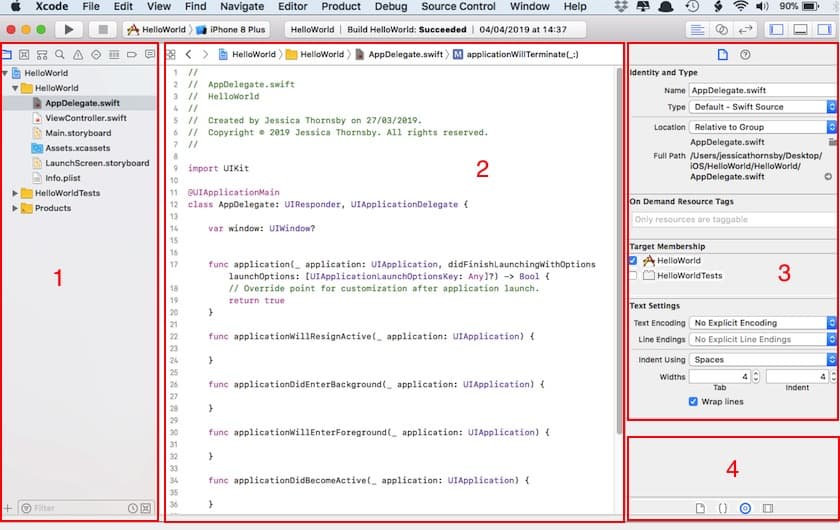This screenshot has height=530, width=840.
Task: Select AppDelegate.swift in the jump bar
Action: click(x=399, y=54)
